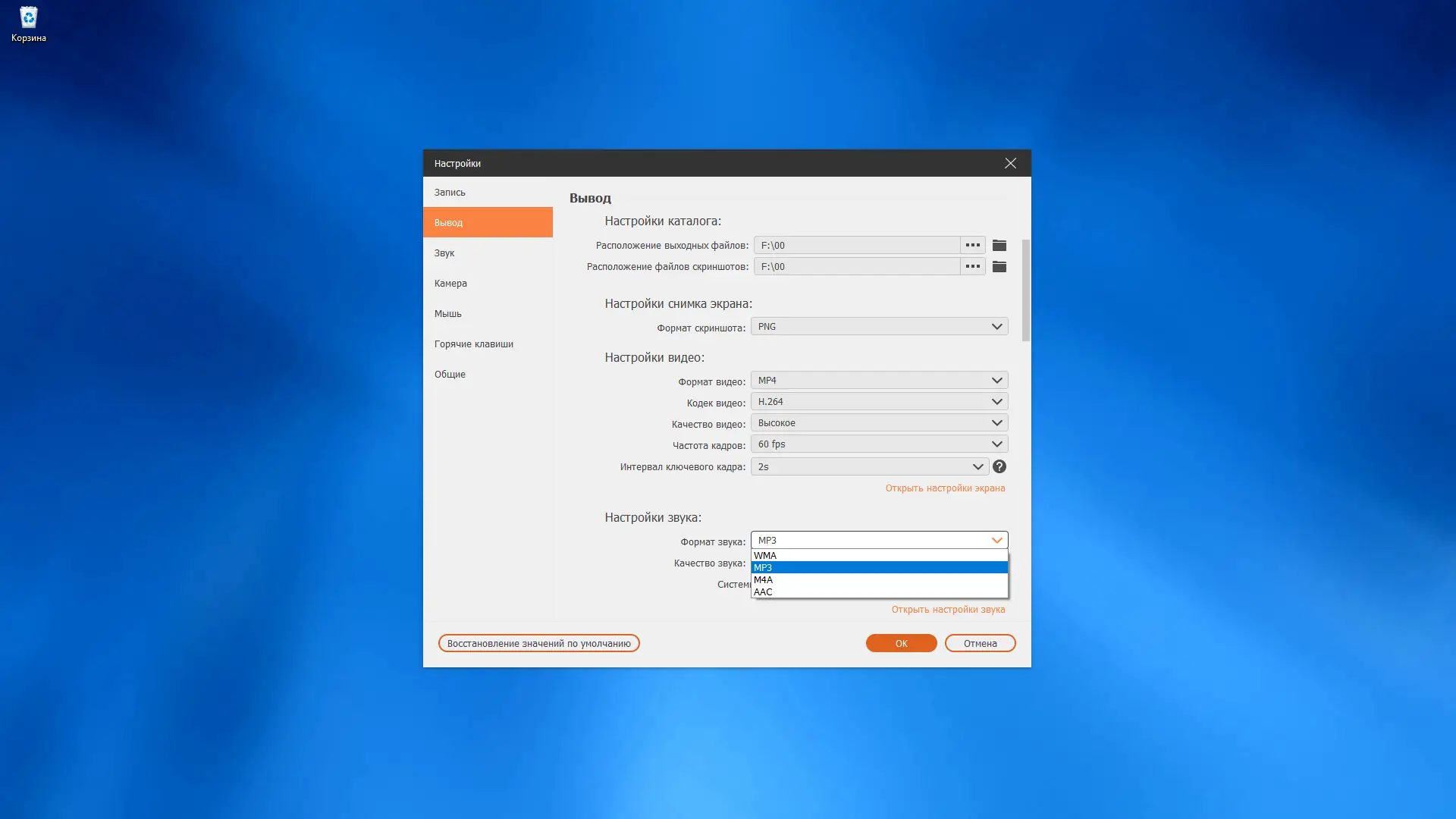Open output files folder icon

coord(999,245)
